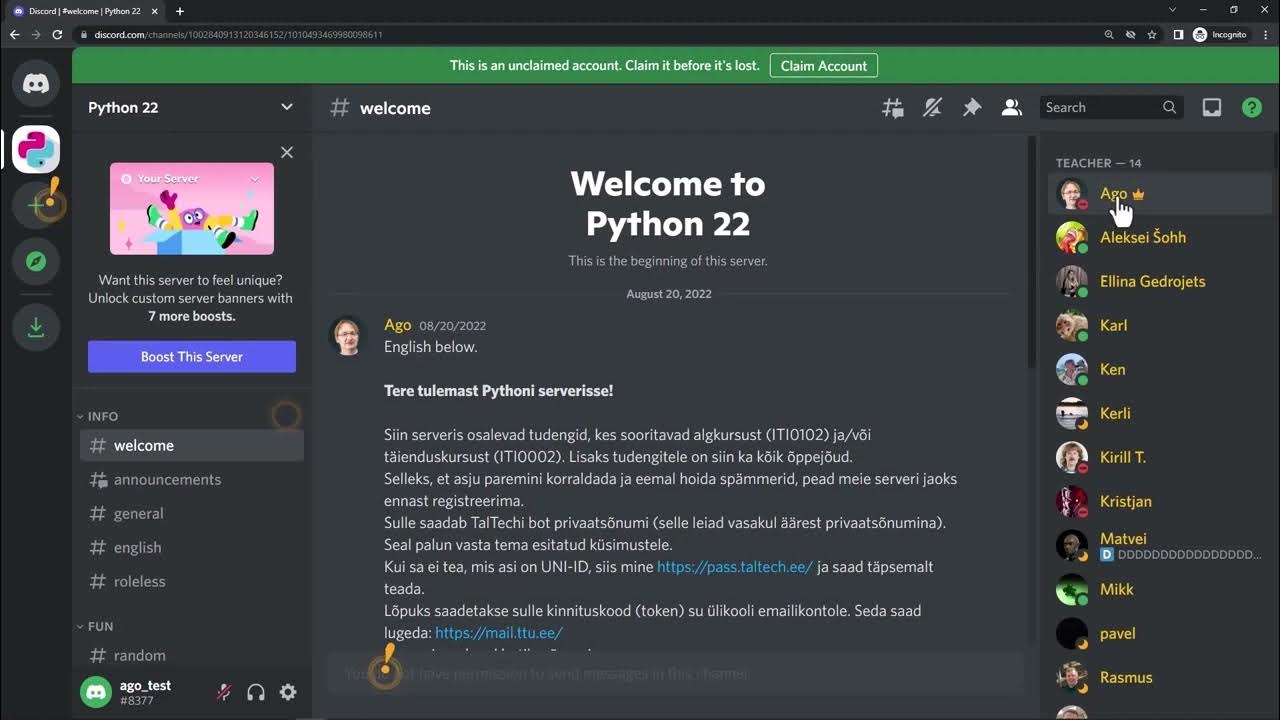Click browser tab search chevron
1280x720 pixels.
pyautogui.click(x=1173, y=10)
